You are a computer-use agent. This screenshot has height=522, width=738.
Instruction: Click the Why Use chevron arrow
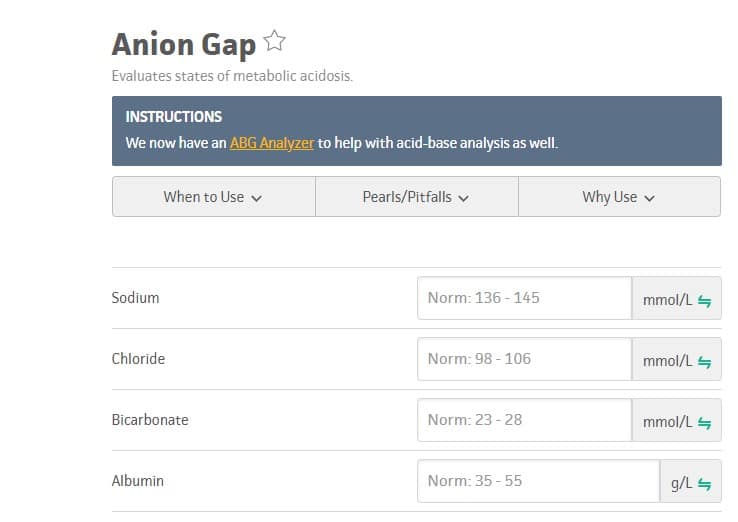[650, 198]
